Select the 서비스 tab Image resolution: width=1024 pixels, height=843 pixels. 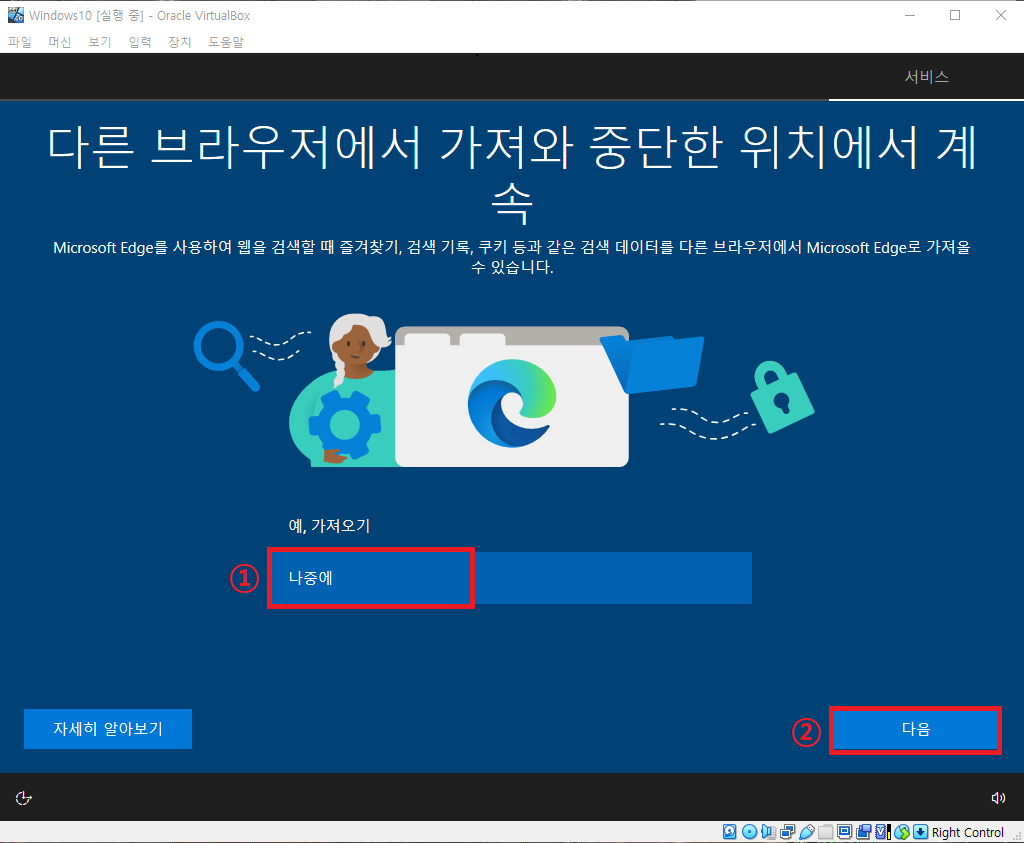[x=926, y=76]
